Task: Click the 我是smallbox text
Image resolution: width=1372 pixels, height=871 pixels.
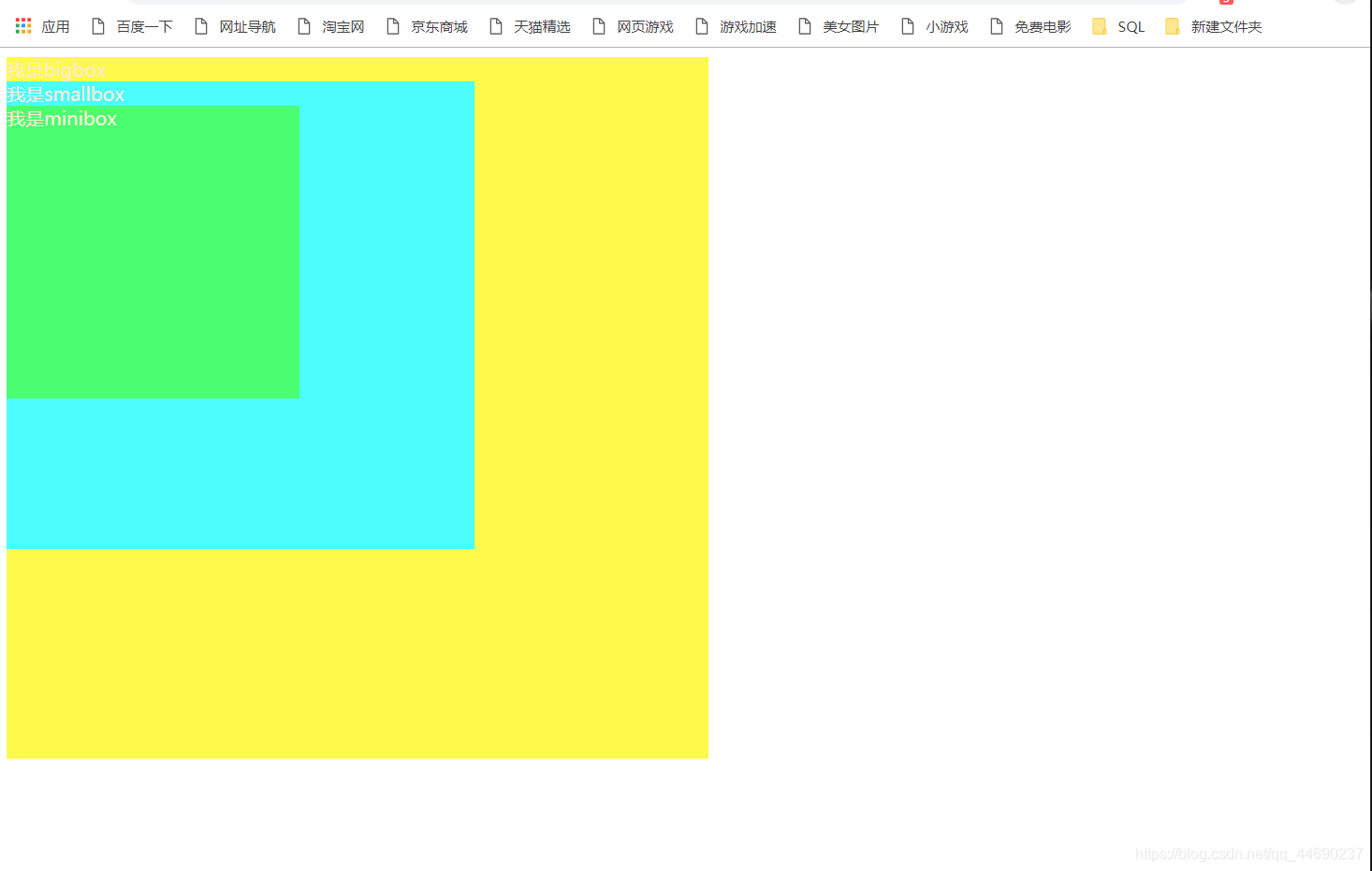Action: tap(66, 94)
